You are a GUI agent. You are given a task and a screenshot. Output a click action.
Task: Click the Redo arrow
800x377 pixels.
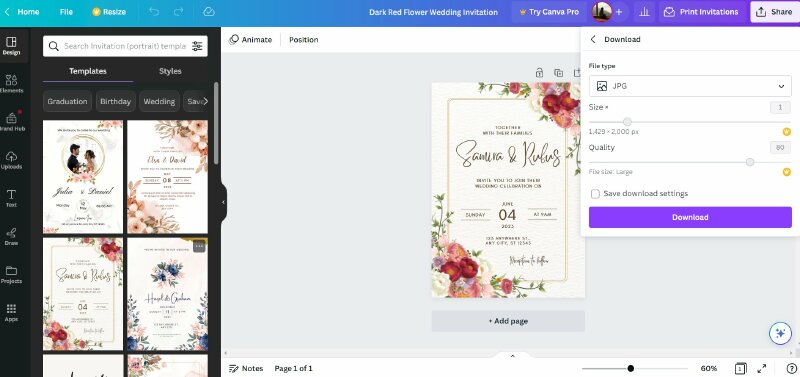(x=178, y=12)
